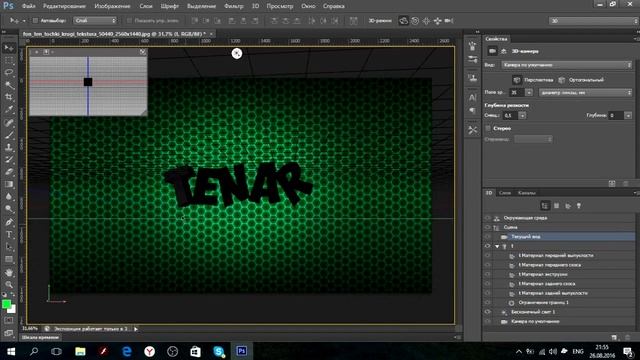Screen dimensions: 640x360
Task: Open the workspace switcher dropdown labeled 3D
Action: 593,20
